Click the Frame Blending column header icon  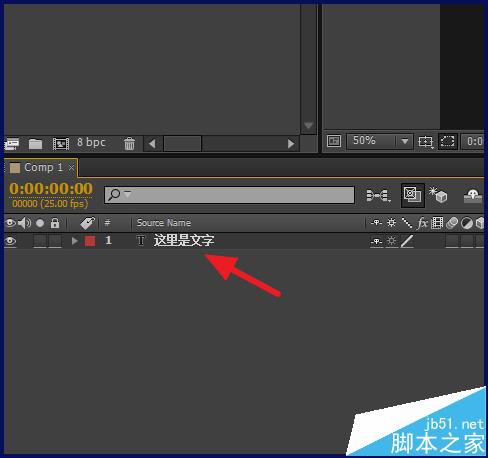tap(437, 223)
